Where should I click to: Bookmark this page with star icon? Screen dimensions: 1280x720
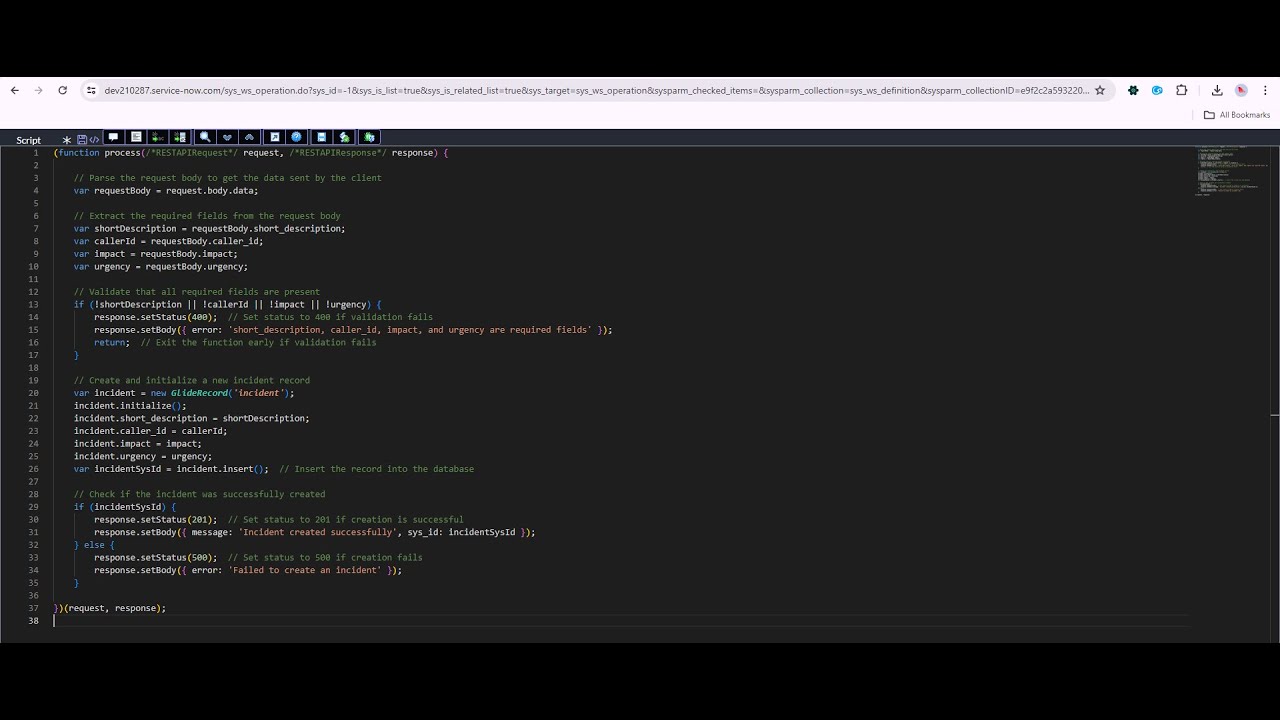(x=1100, y=90)
